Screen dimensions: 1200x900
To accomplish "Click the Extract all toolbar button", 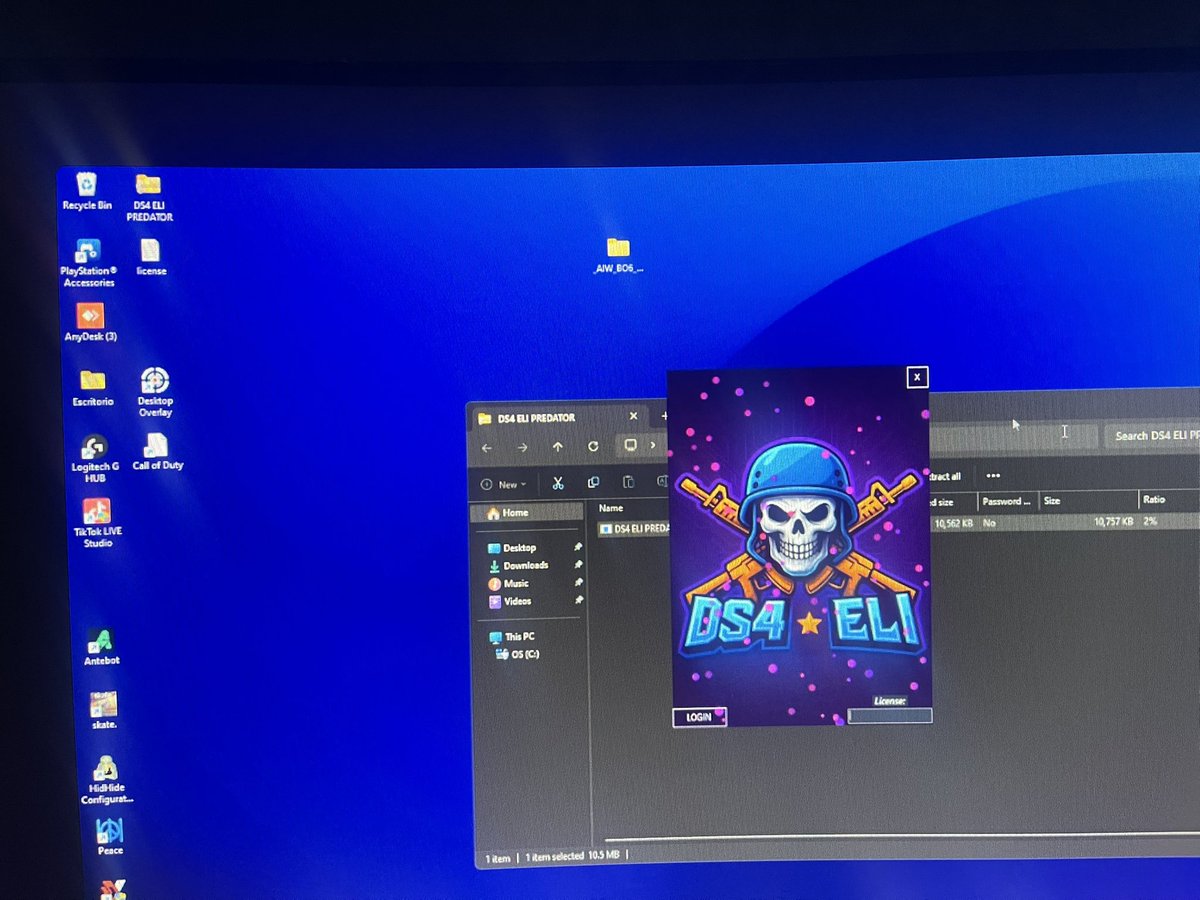I will point(944,477).
